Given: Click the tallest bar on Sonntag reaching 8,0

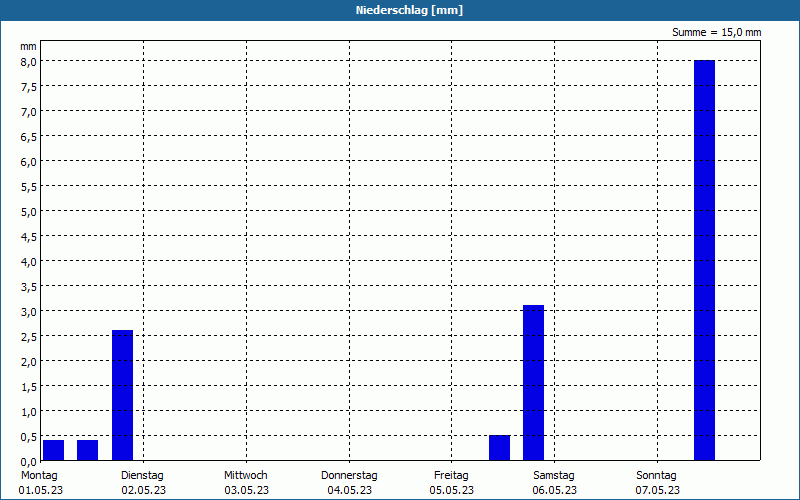Looking at the screenshot, I should [704, 260].
